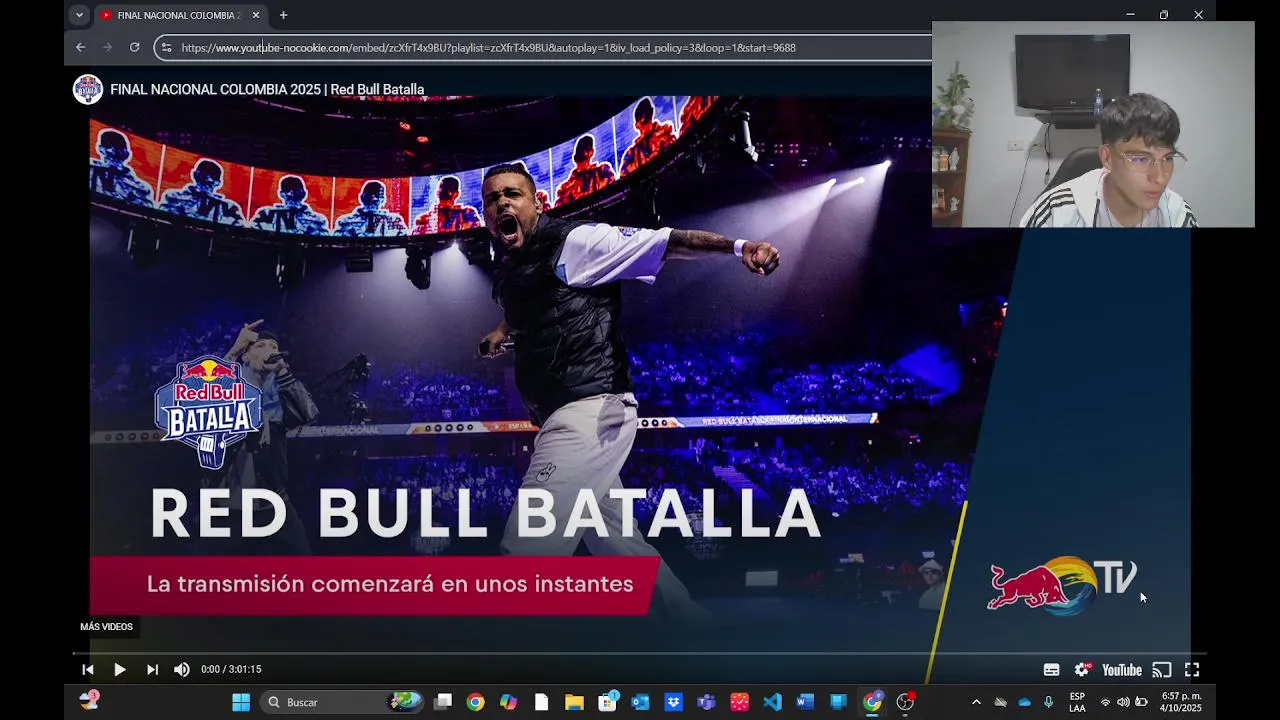
Task: Skip to the previous video in the playlist
Action: 87,670
